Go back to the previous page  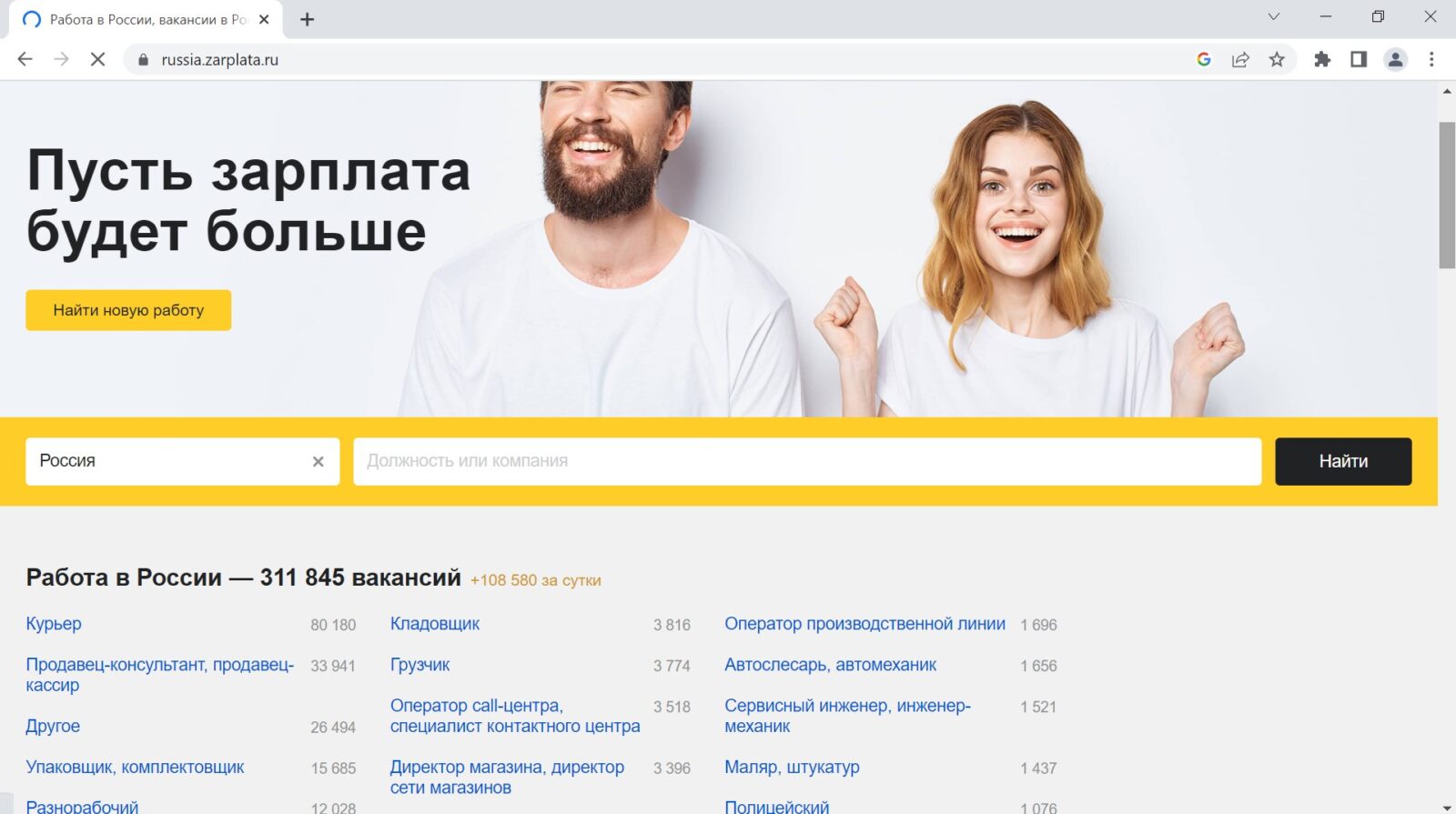[25, 59]
